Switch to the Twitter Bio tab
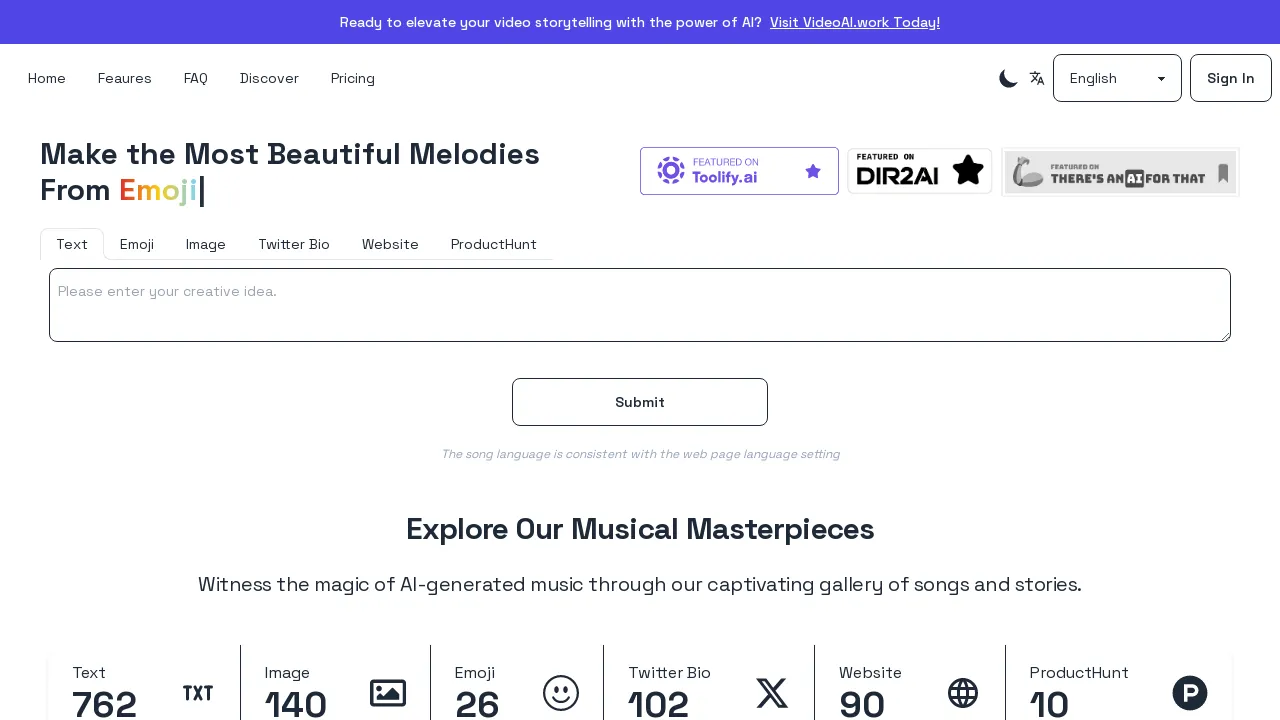 coord(294,244)
